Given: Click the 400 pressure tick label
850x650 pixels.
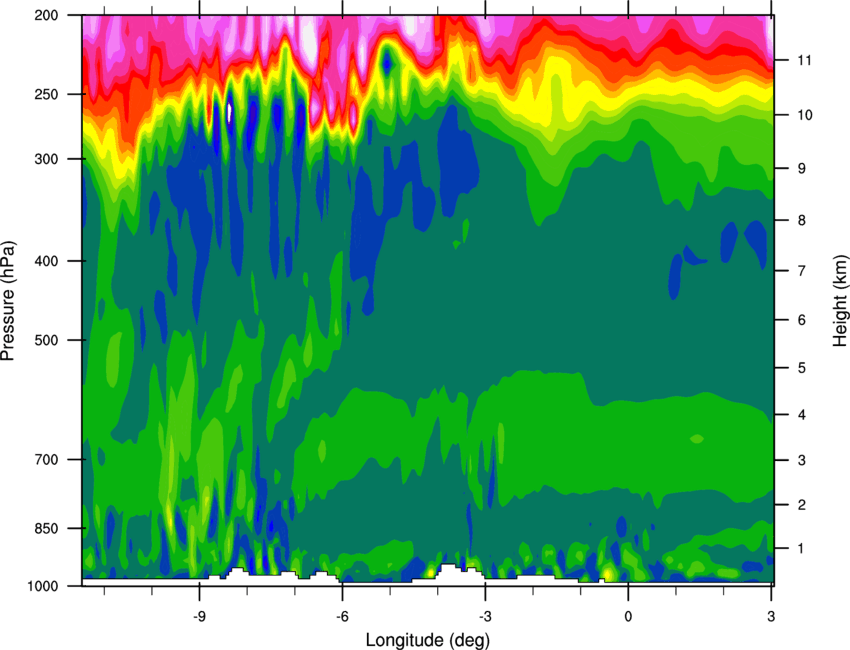Looking at the screenshot, I should 46,261.
